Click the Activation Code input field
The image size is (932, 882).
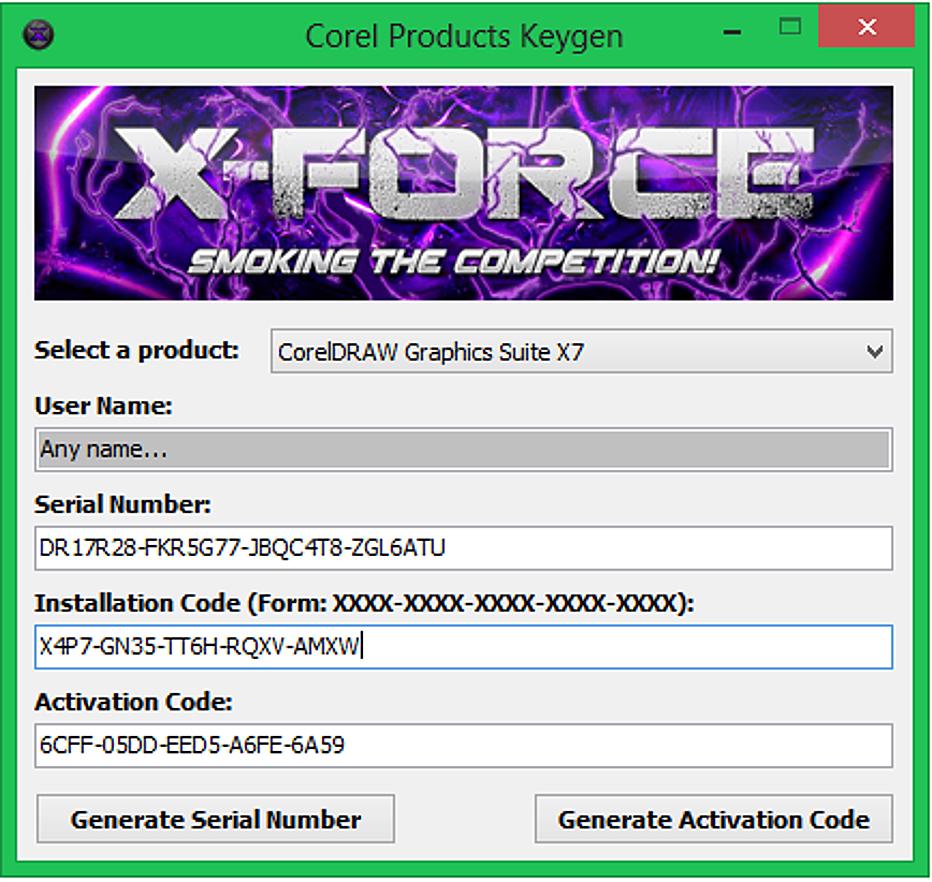[x=464, y=745]
